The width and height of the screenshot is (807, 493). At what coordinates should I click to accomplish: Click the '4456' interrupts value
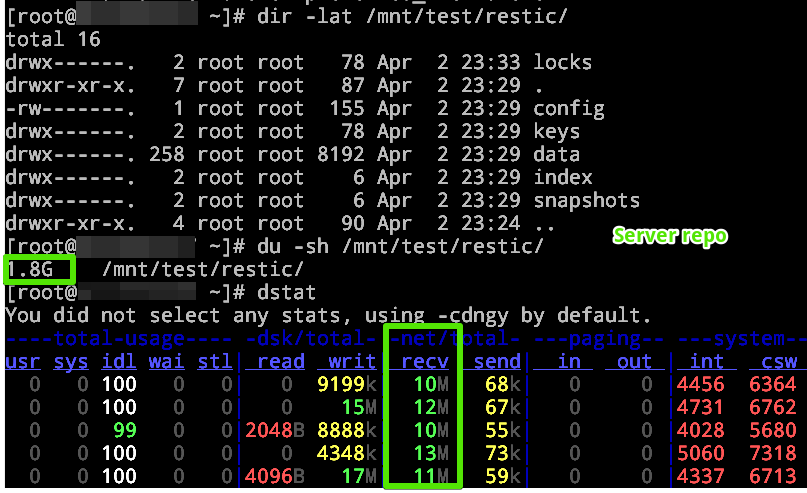tap(700, 384)
